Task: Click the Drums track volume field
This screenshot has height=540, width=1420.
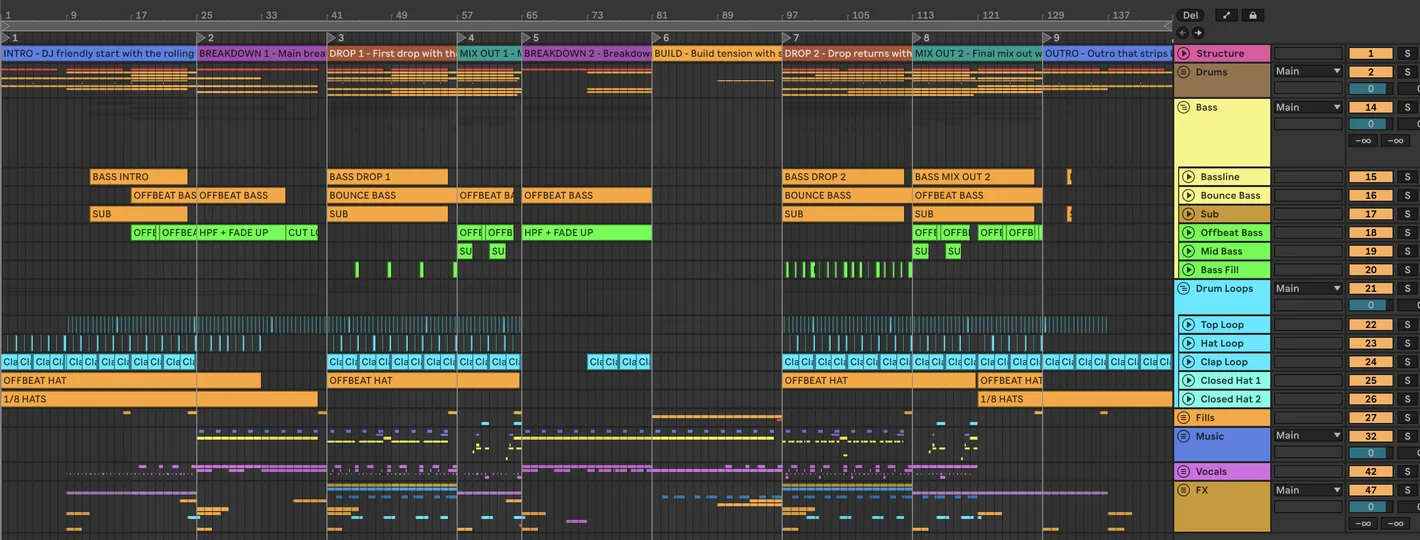Action: tap(1371, 89)
